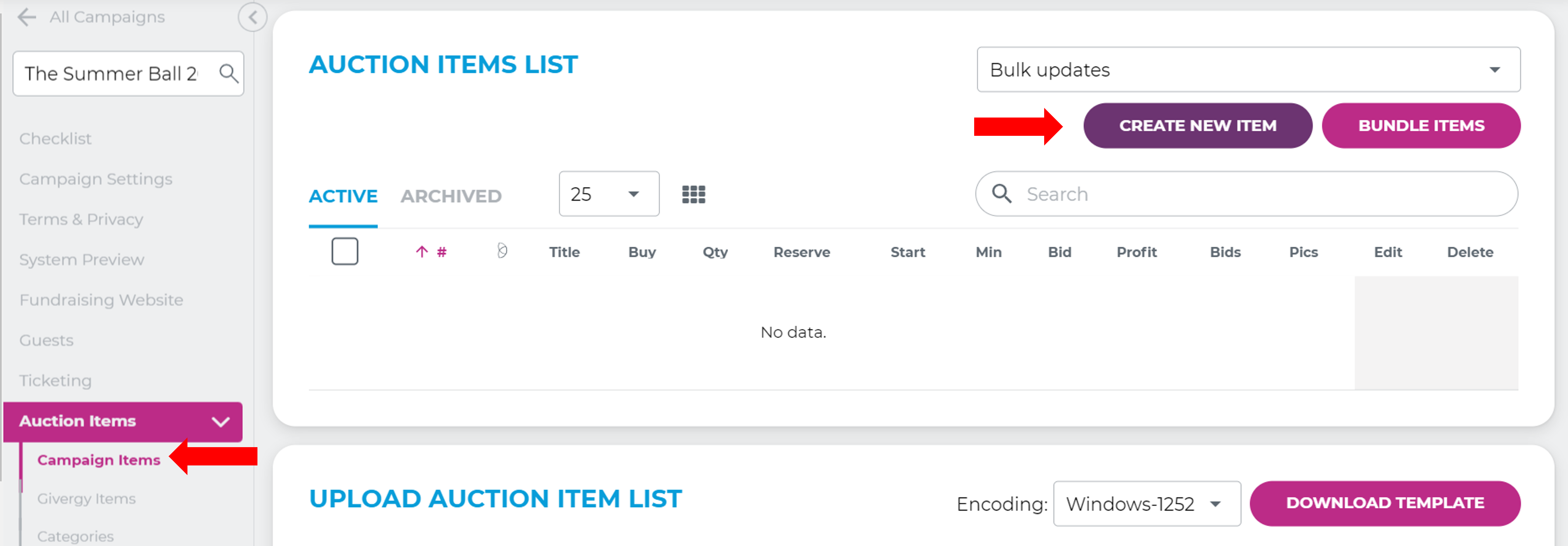
Task: Switch to the Archived tab
Action: point(450,196)
